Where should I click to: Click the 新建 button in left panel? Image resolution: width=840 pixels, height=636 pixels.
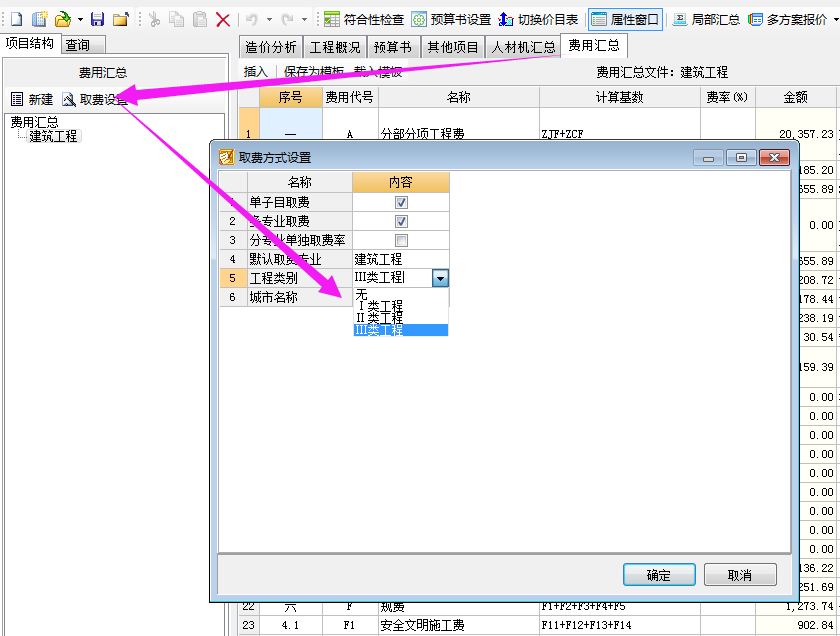pos(32,99)
